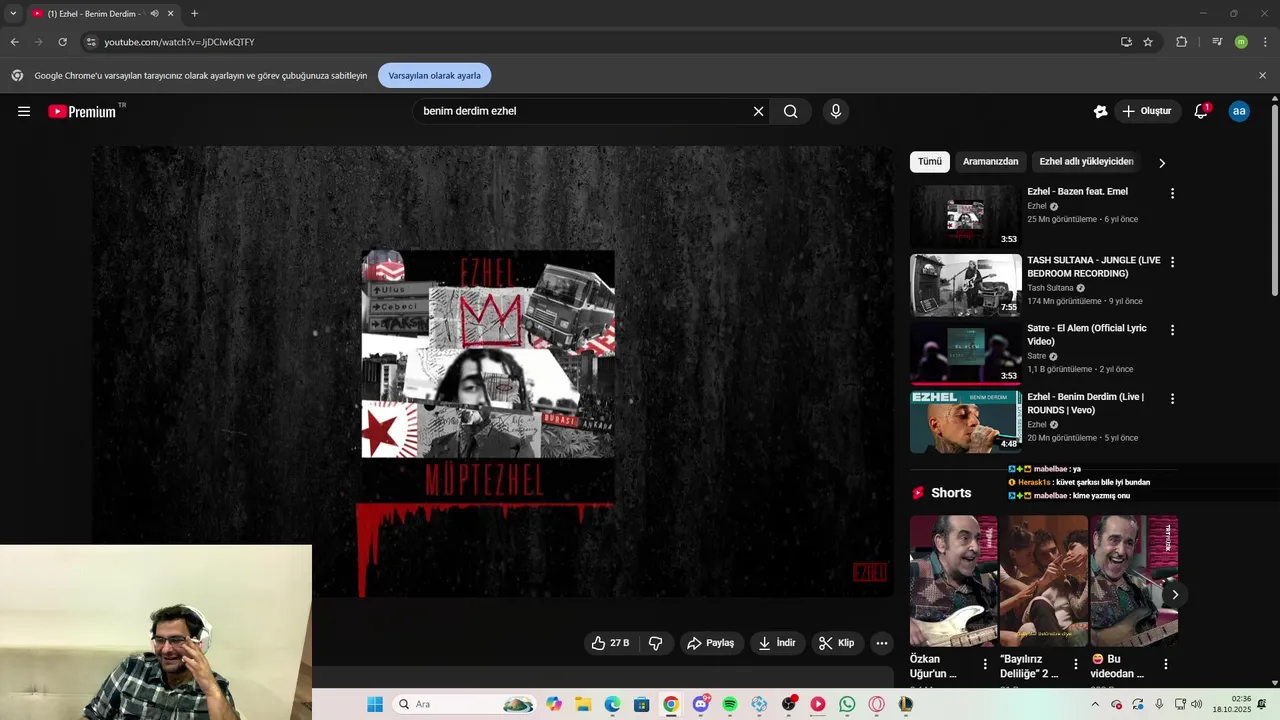The height and width of the screenshot is (720, 1280).
Task: Create a clip with Klip button
Action: (837, 643)
